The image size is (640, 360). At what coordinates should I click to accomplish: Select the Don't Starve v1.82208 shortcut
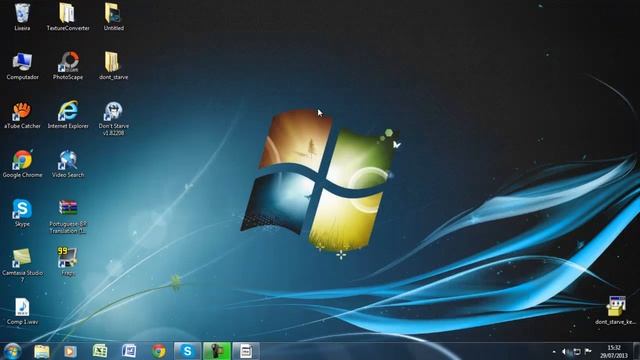[x=113, y=118]
